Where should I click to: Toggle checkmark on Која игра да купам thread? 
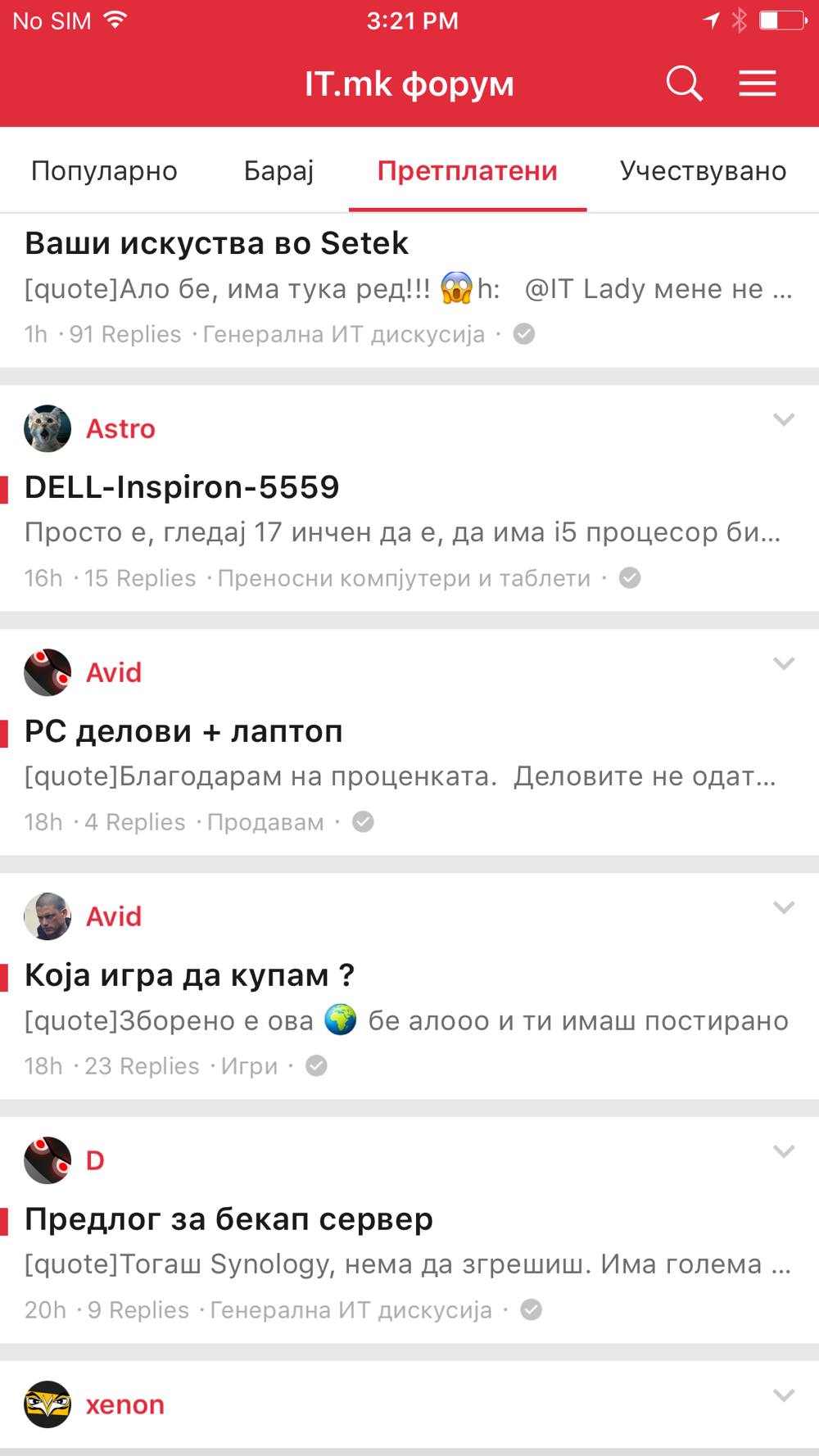pos(317,1066)
